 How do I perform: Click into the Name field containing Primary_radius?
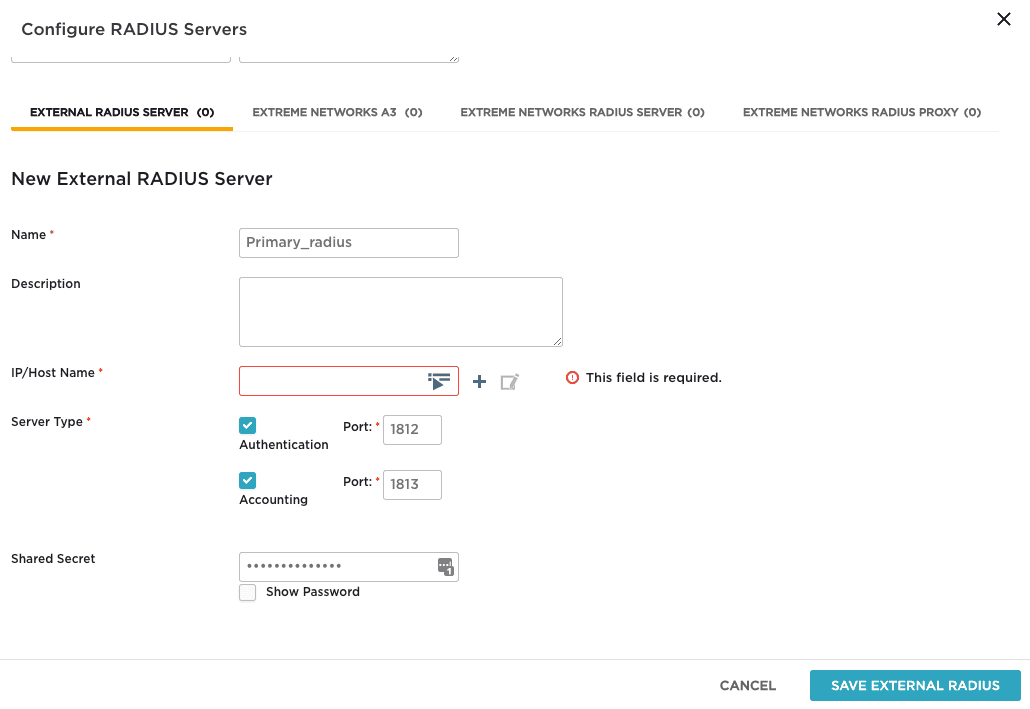tap(348, 243)
